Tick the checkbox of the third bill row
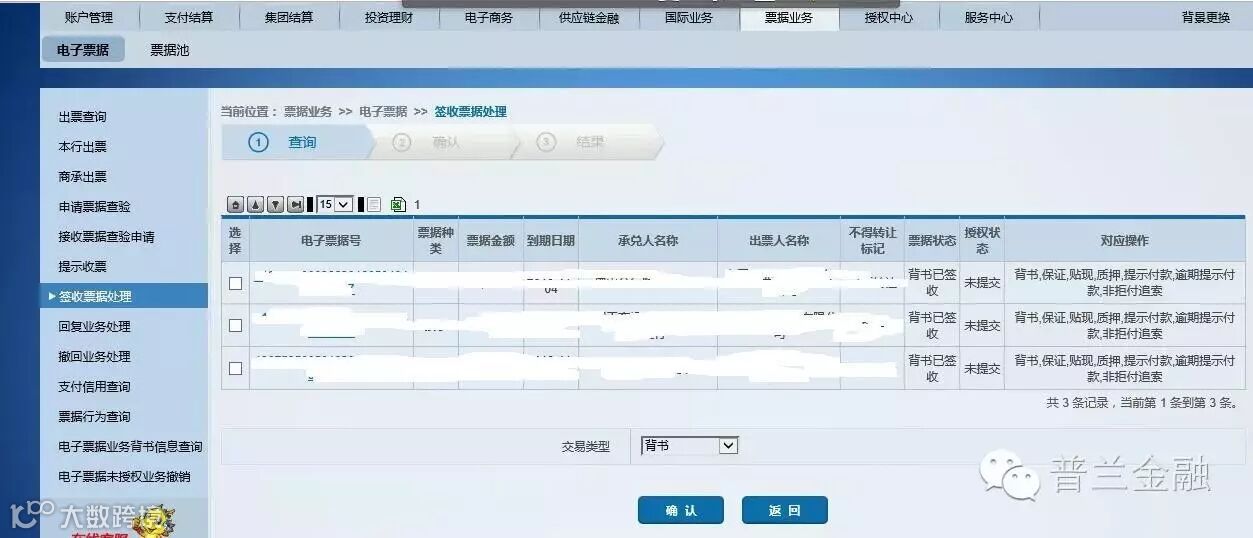1253x538 pixels. tap(235, 368)
